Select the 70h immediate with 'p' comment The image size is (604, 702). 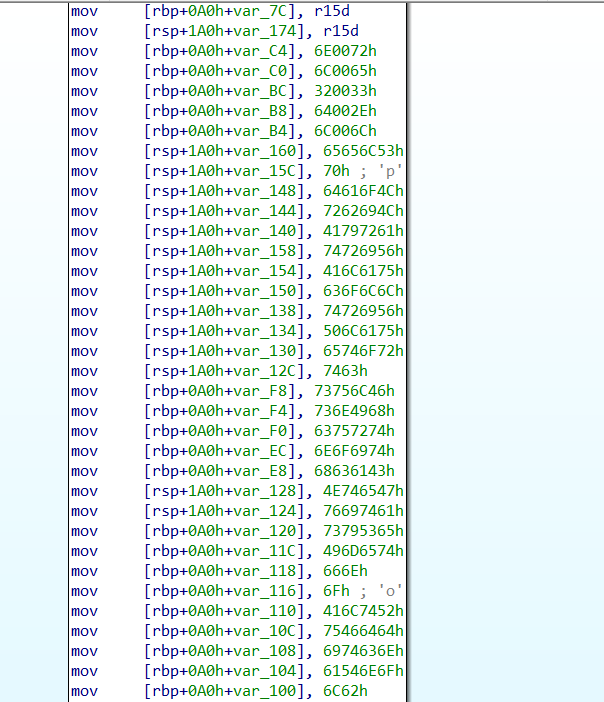(336, 171)
